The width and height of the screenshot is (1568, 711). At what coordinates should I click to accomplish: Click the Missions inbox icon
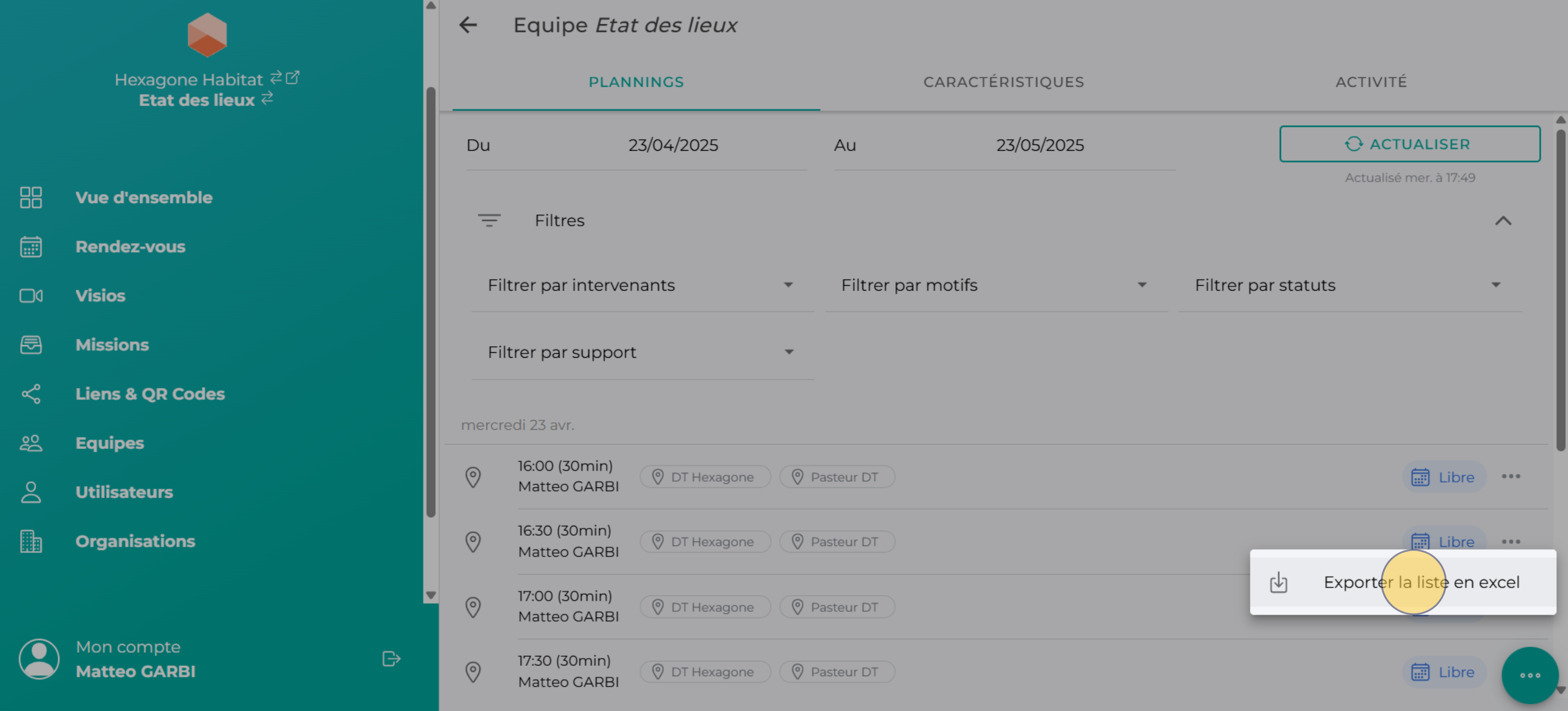[x=30, y=345]
